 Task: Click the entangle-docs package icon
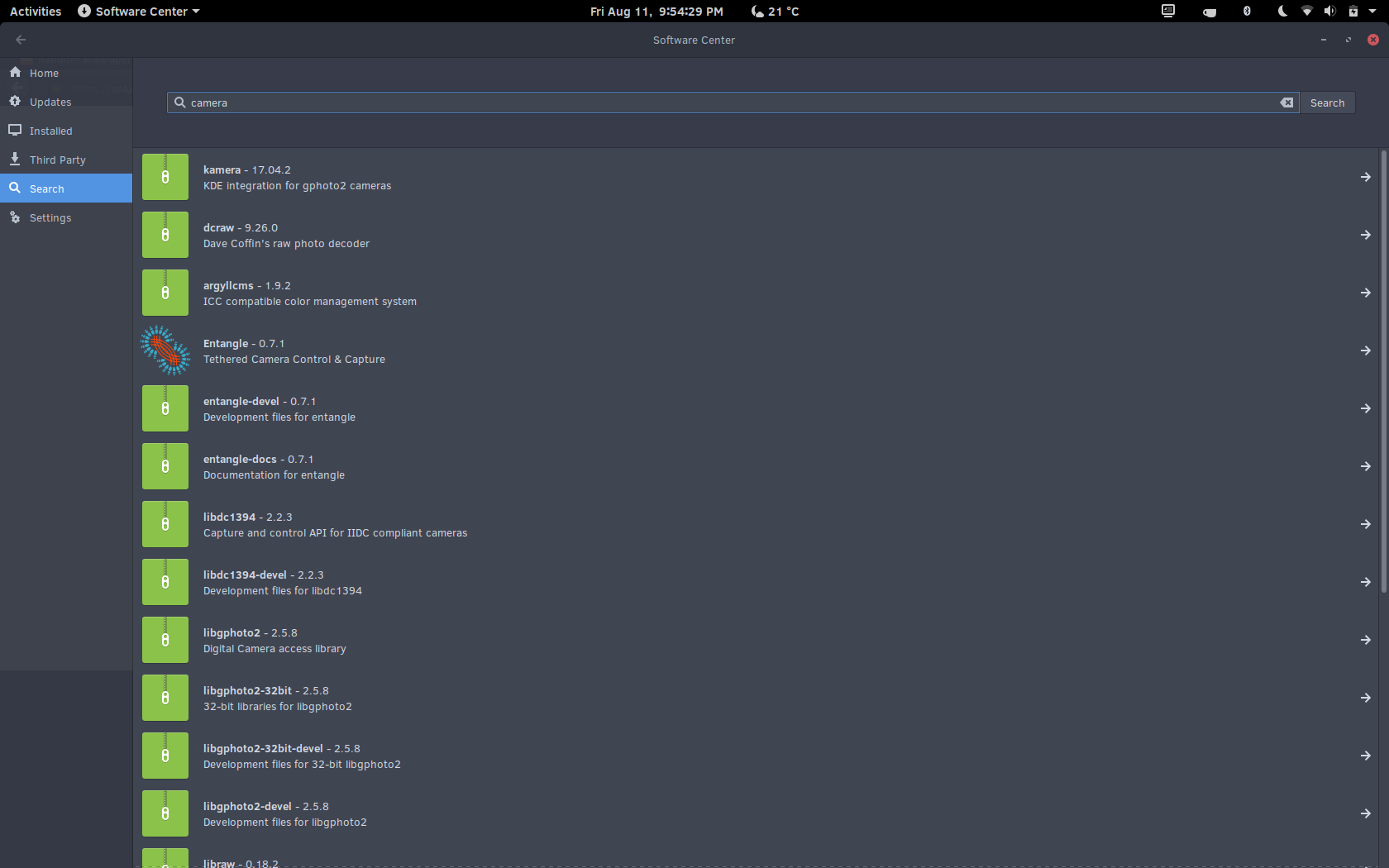[165, 466]
